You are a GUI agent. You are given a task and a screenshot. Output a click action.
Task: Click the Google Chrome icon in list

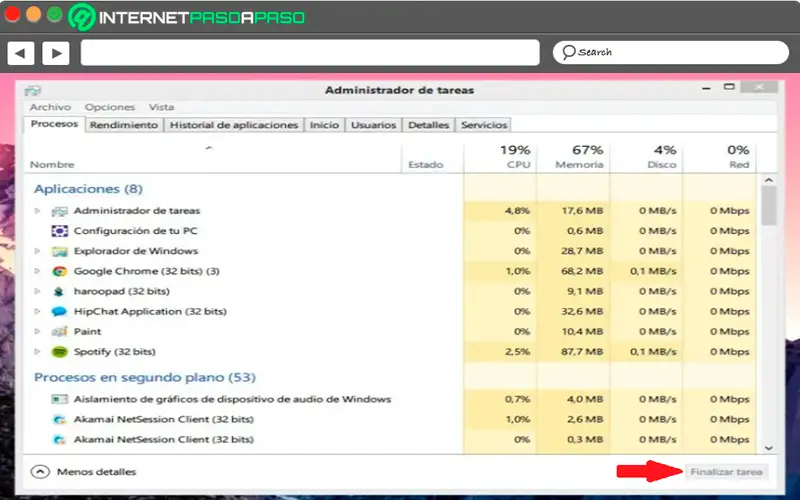[x=60, y=271]
